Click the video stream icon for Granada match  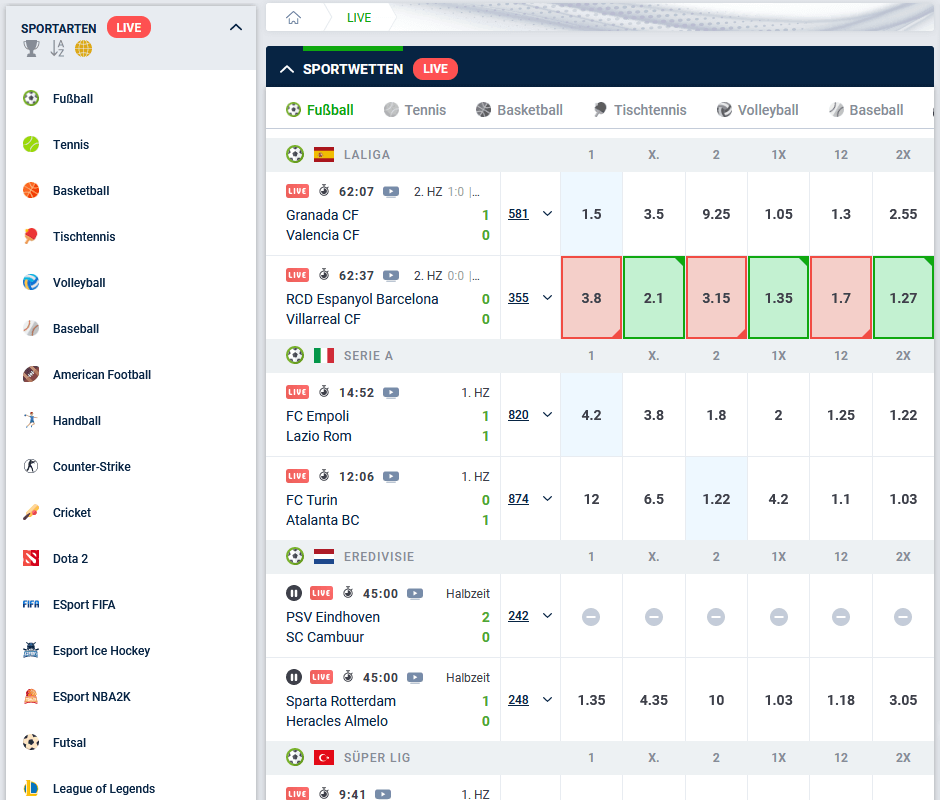coord(391,191)
